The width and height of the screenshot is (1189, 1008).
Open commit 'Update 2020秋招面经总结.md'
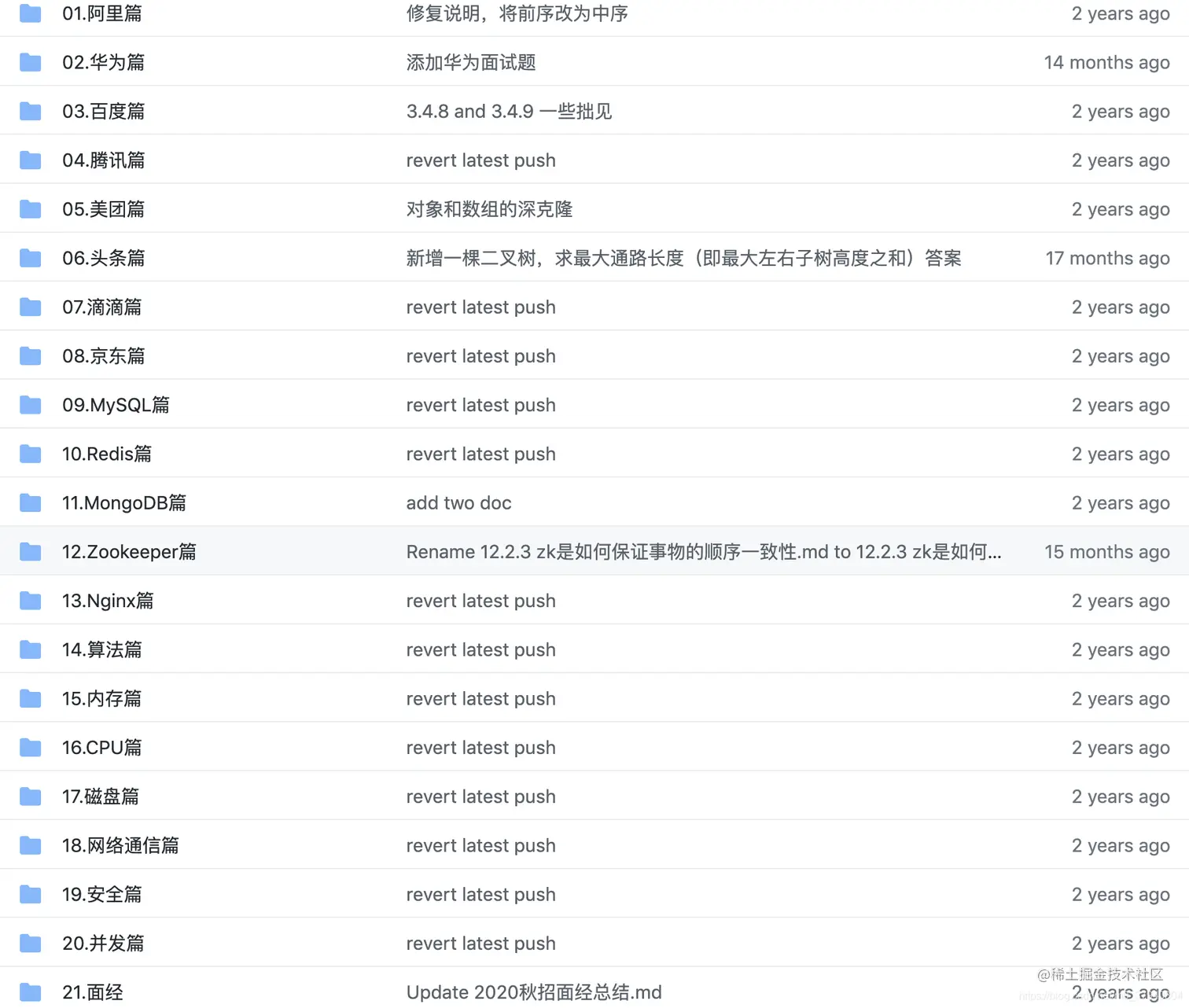coord(534,992)
